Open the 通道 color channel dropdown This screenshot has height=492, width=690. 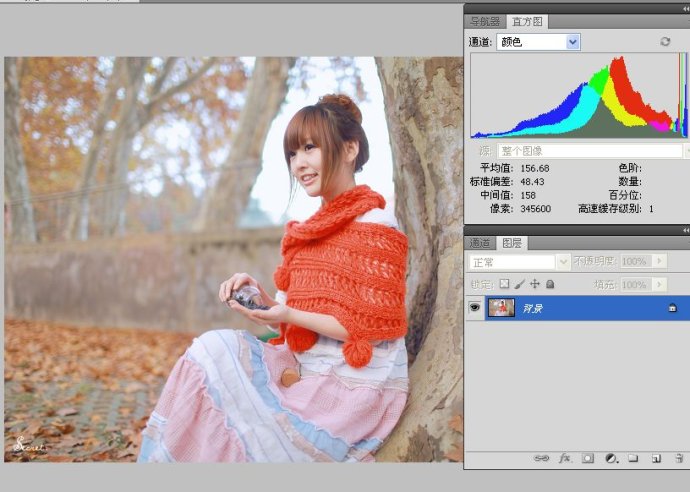(x=573, y=42)
